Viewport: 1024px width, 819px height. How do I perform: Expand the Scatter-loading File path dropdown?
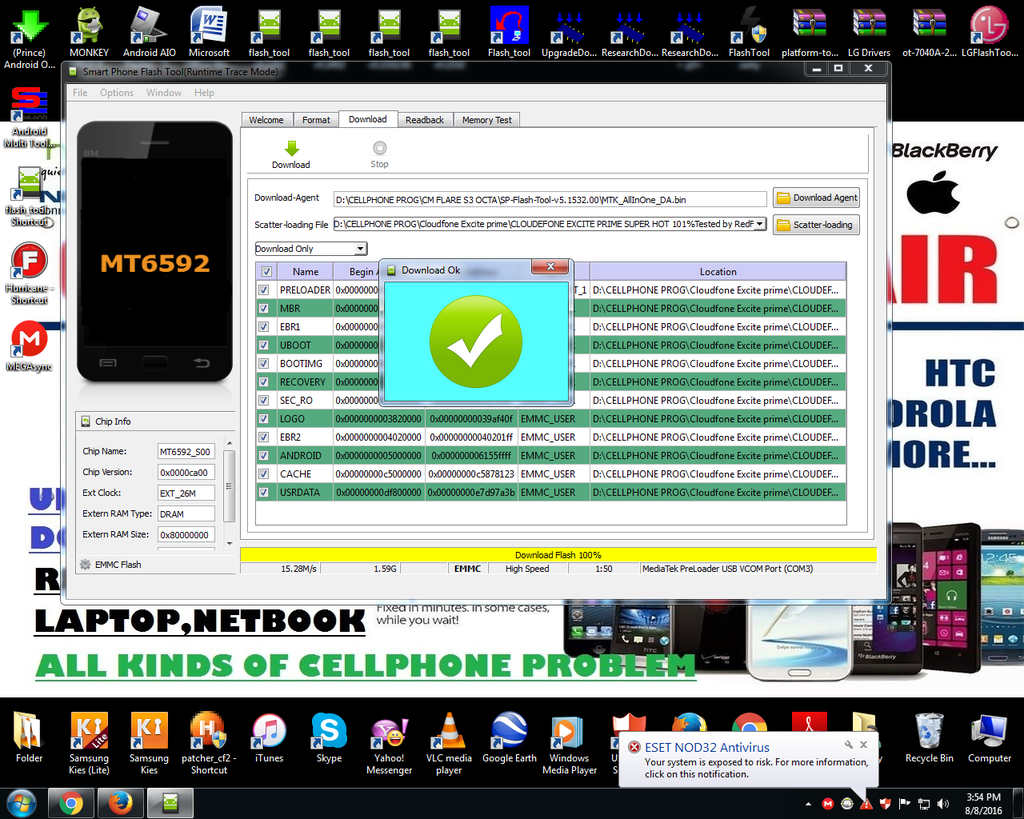tap(760, 224)
